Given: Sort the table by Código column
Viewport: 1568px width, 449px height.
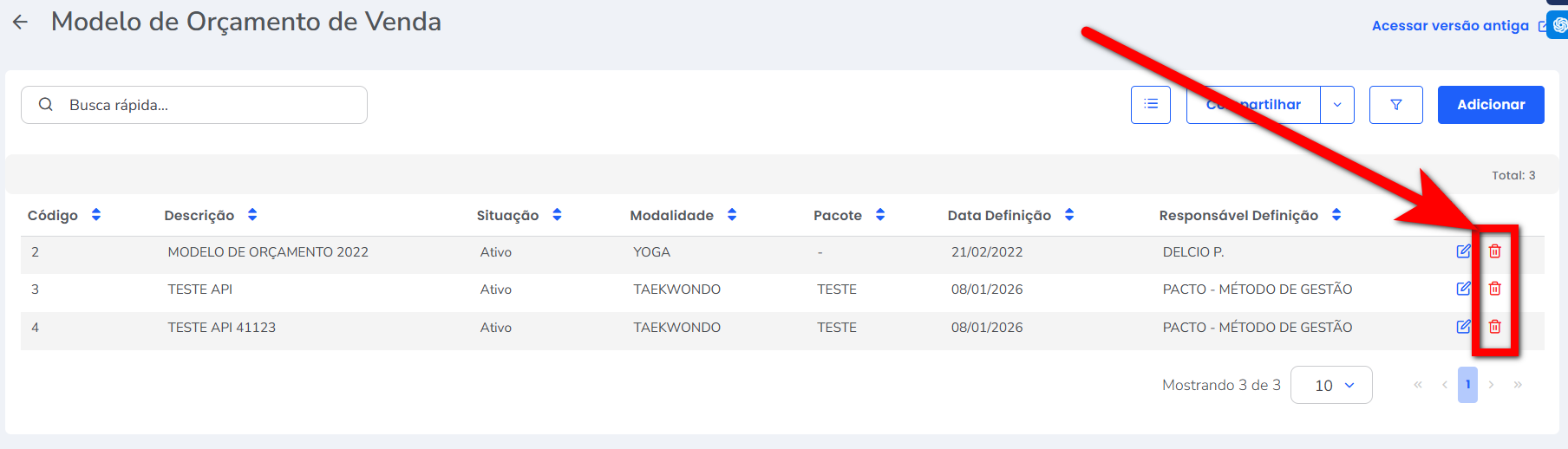Looking at the screenshot, I should click(96, 215).
